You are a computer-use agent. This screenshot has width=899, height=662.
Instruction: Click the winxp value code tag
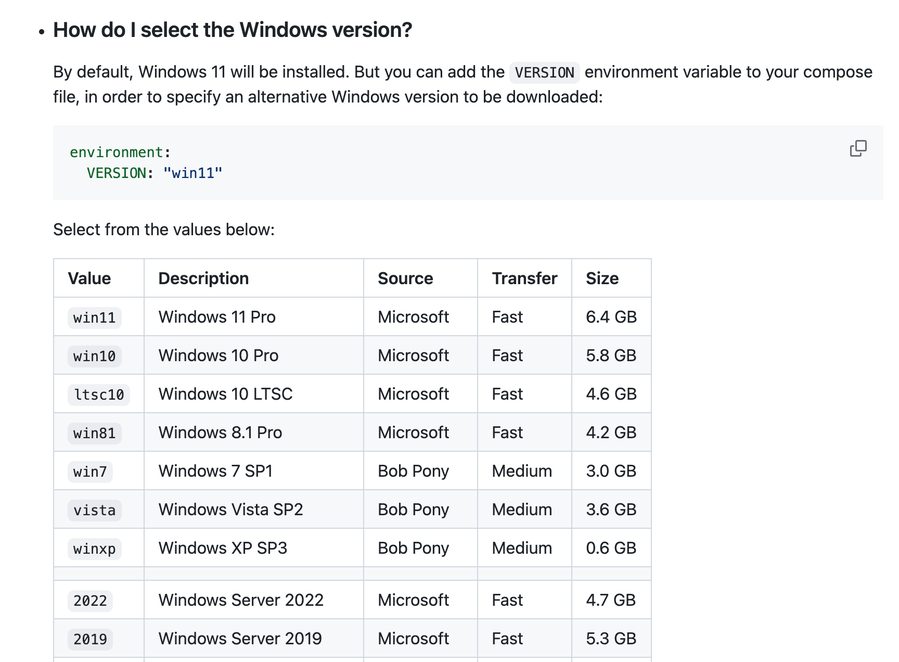pyautogui.click(x=94, y=549)
